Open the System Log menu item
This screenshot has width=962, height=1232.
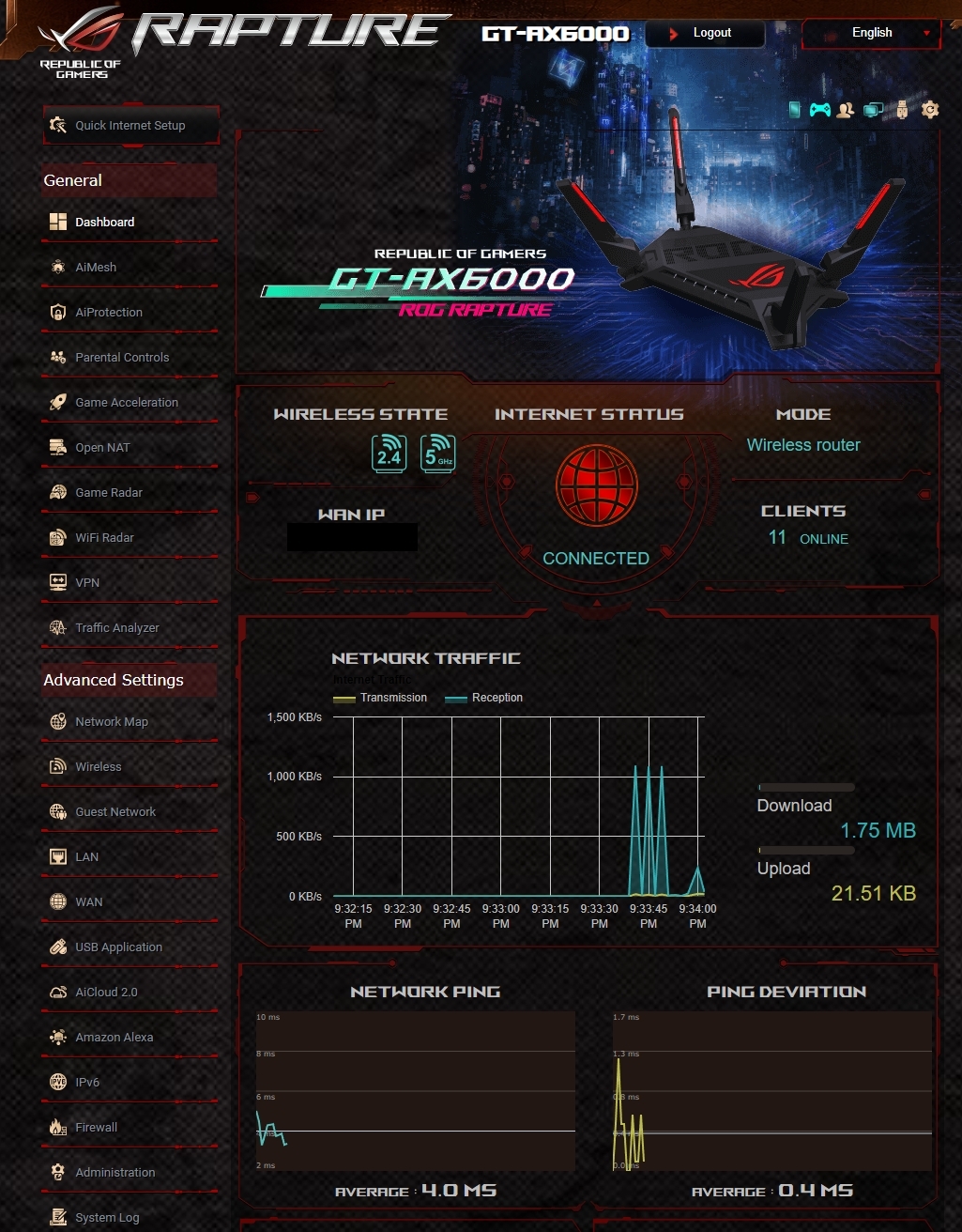point(130,1217)
